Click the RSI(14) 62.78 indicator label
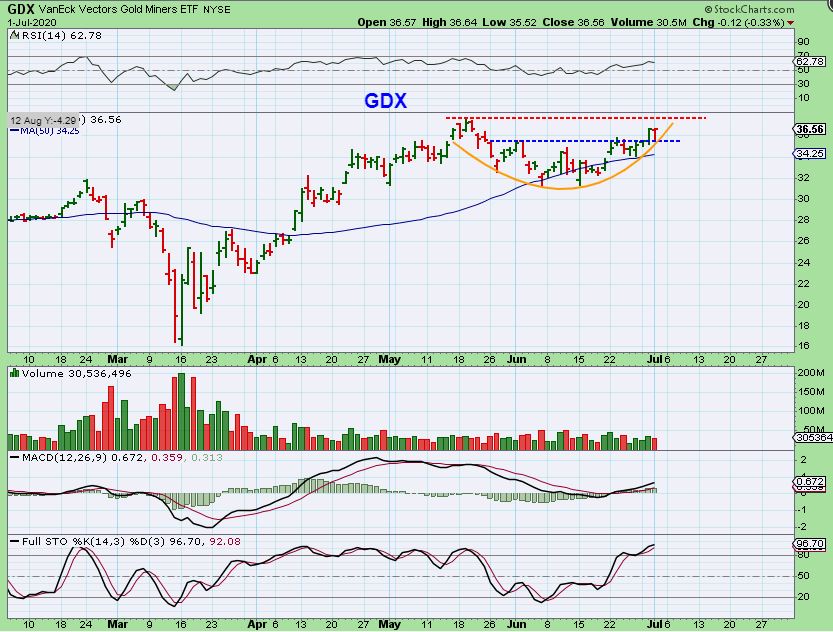Viewport: 833px width, 632px height. [61, 36]
